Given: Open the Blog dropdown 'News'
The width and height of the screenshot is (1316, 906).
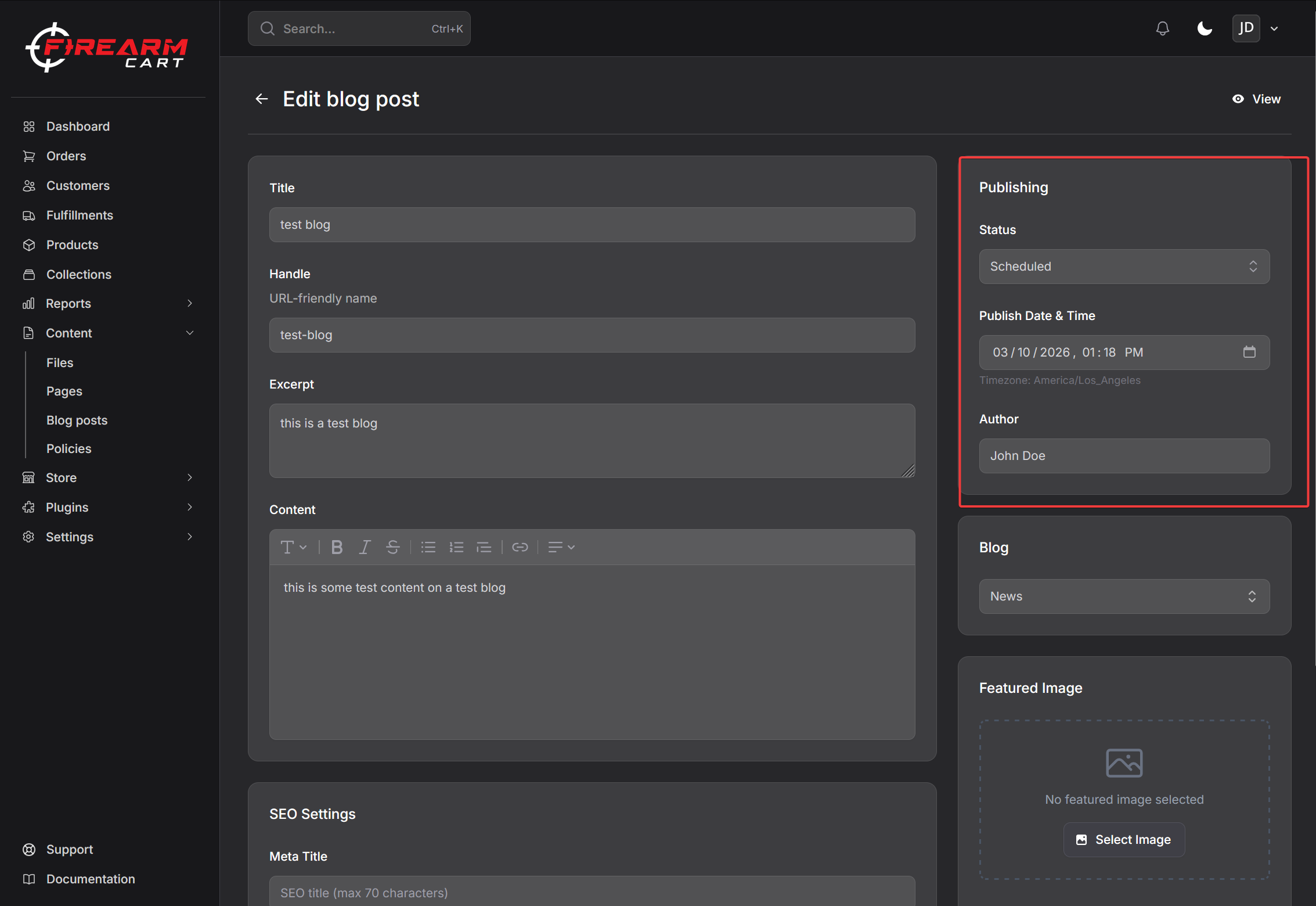Looking at the screenshot, I should click(x=1124, y=596).
